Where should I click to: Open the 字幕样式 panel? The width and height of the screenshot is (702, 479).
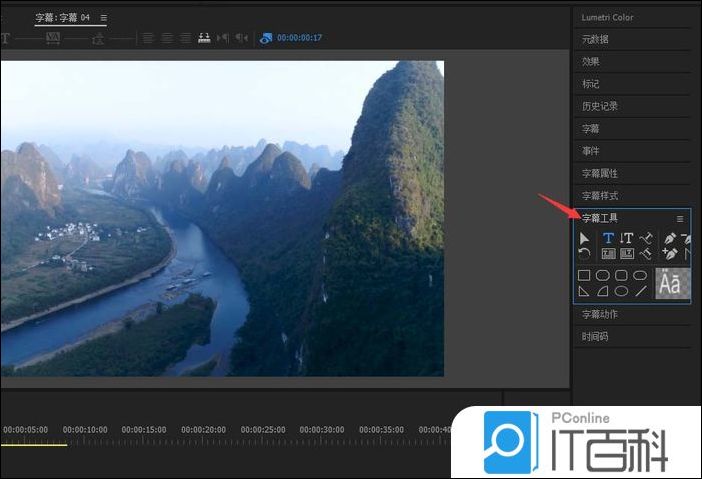point(600,195)
